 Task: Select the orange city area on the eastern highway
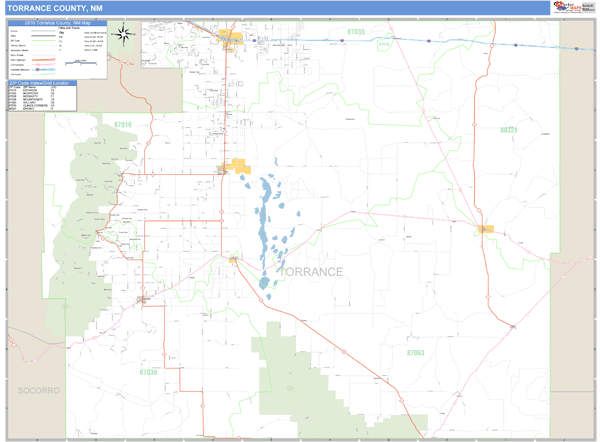point(486,229)
